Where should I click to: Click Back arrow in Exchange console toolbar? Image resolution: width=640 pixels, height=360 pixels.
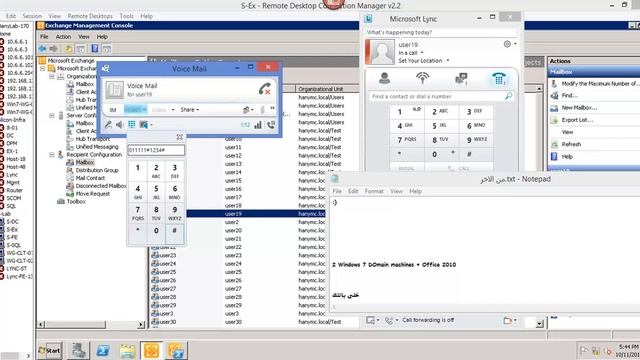tap(42, 49)
